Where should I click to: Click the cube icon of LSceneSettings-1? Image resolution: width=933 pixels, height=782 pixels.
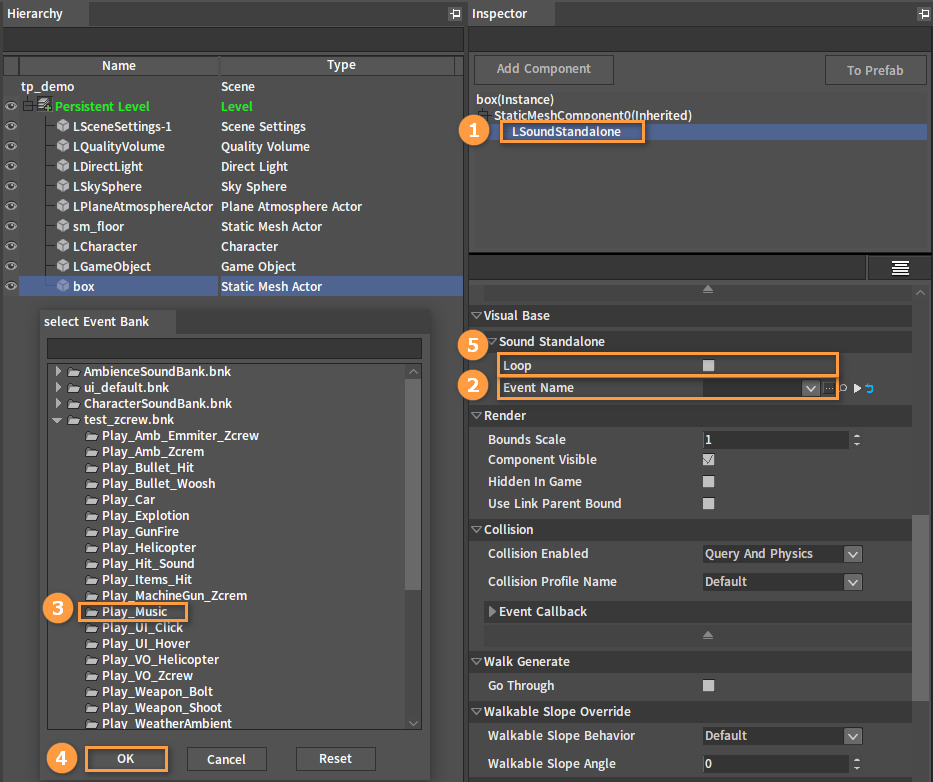62,126
